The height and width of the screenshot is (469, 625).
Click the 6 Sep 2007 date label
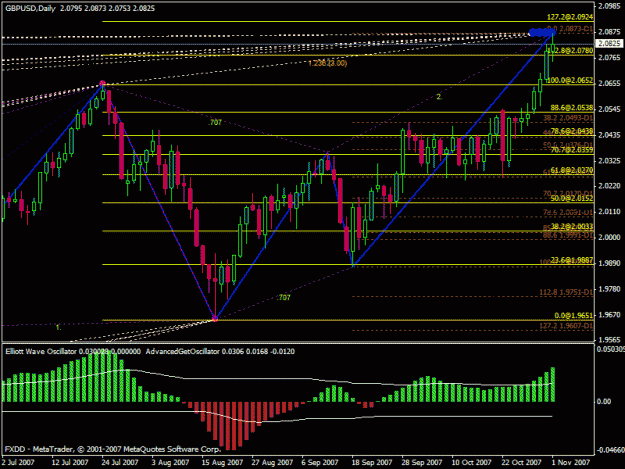(x=320, y=463)
